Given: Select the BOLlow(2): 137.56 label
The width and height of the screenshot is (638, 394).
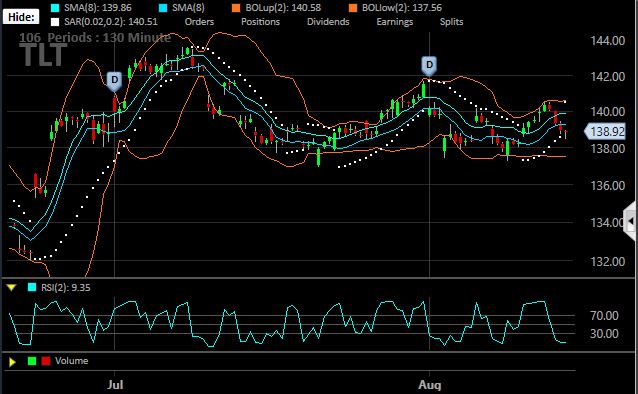Looking at the screenshot, I should pos(402,8).
